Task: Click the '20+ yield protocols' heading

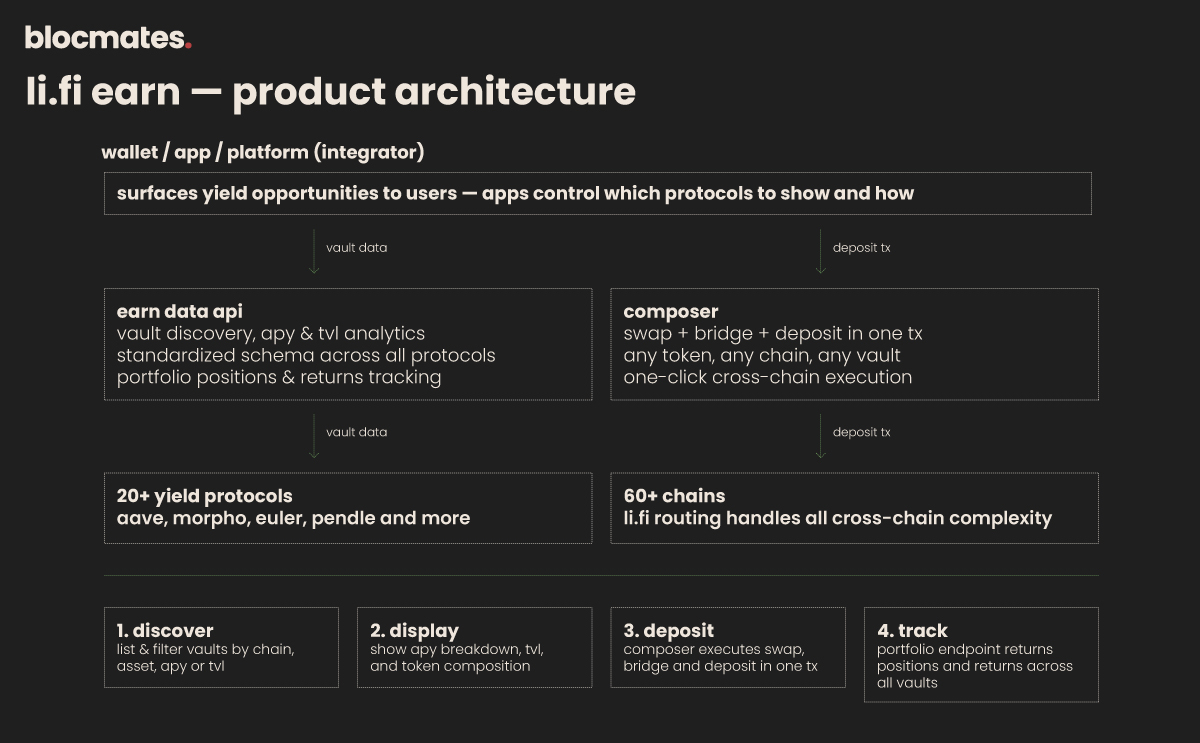Action: pos(205,496)
